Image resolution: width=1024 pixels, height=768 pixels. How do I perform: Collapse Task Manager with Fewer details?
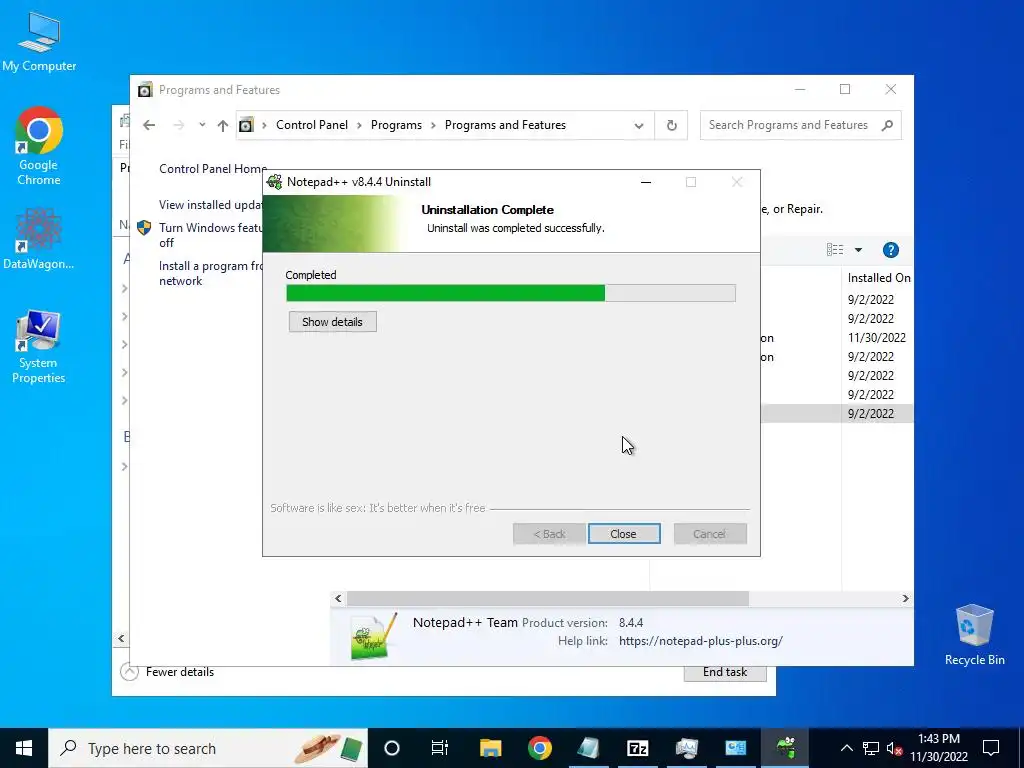(x=167, y=672)
